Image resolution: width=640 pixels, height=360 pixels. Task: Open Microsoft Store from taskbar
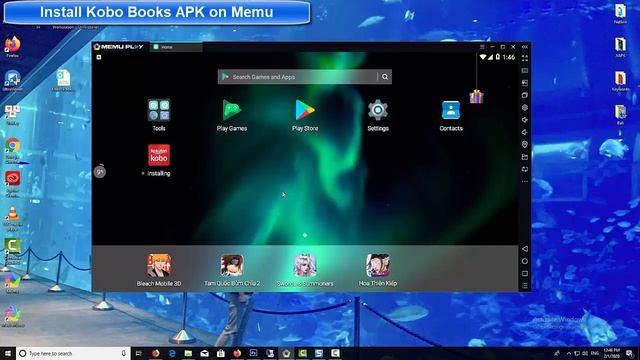pyautogui.click(x=221, y=353)
